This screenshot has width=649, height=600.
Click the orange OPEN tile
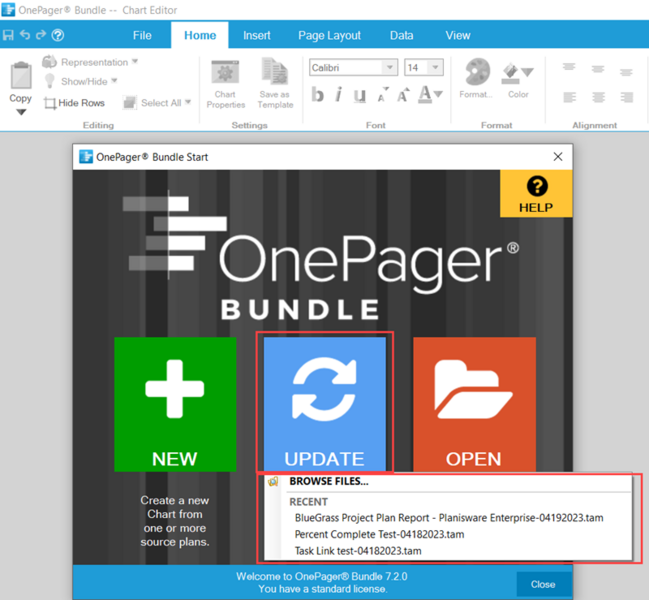(x=474, y=404)
